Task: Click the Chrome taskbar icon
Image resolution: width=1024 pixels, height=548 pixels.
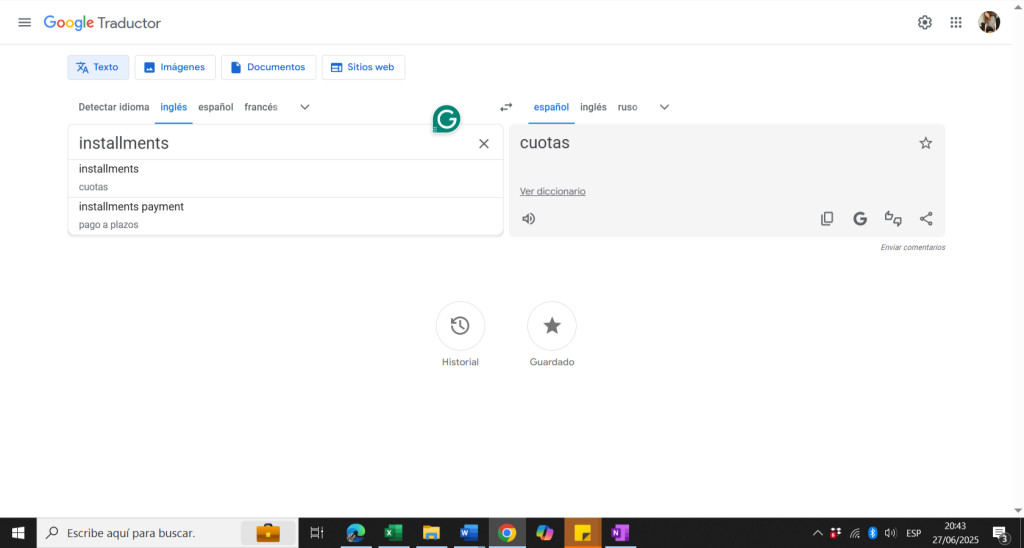Action: [507, 533]
